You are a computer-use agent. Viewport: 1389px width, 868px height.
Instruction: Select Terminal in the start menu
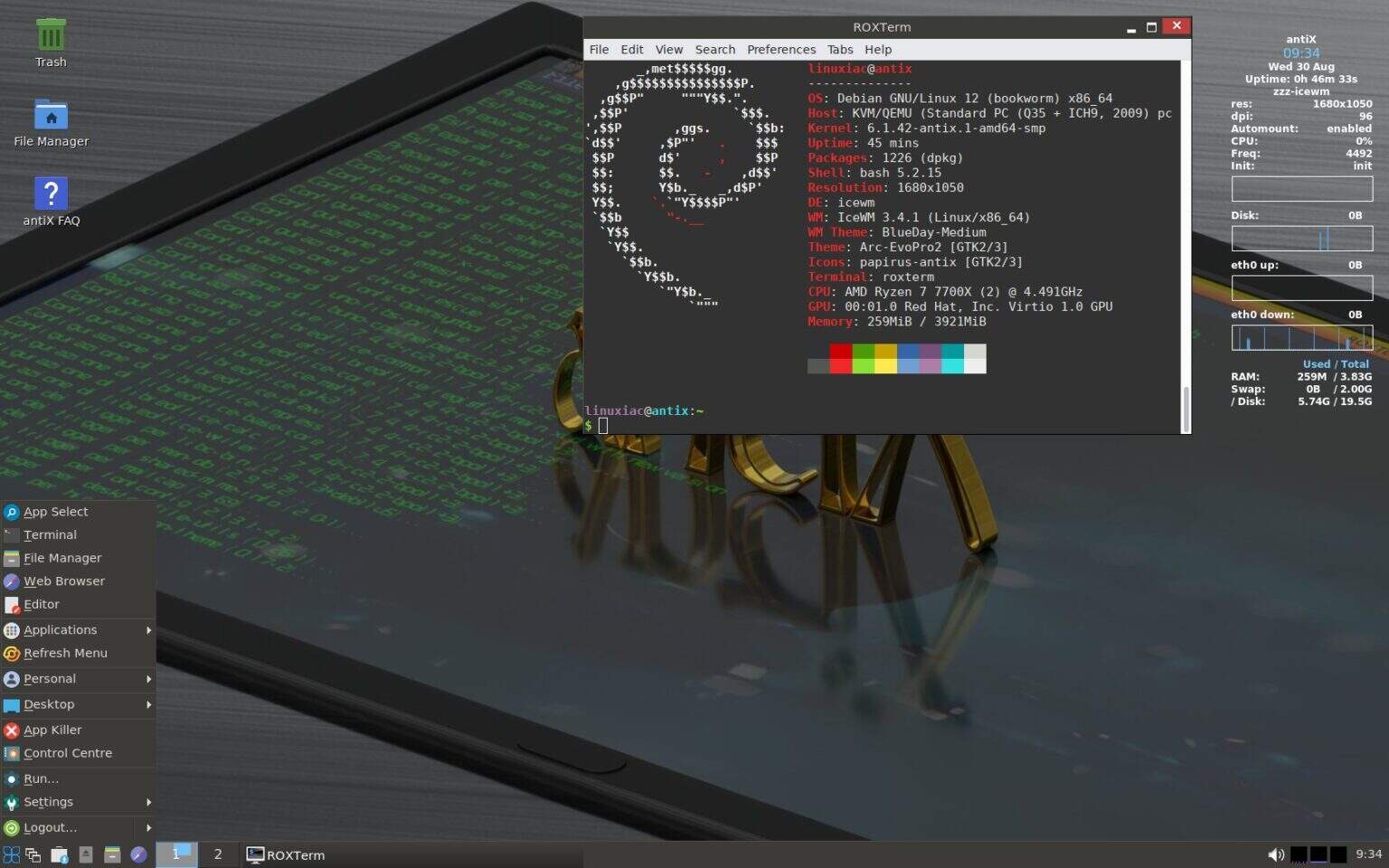[x=50, y=534]
